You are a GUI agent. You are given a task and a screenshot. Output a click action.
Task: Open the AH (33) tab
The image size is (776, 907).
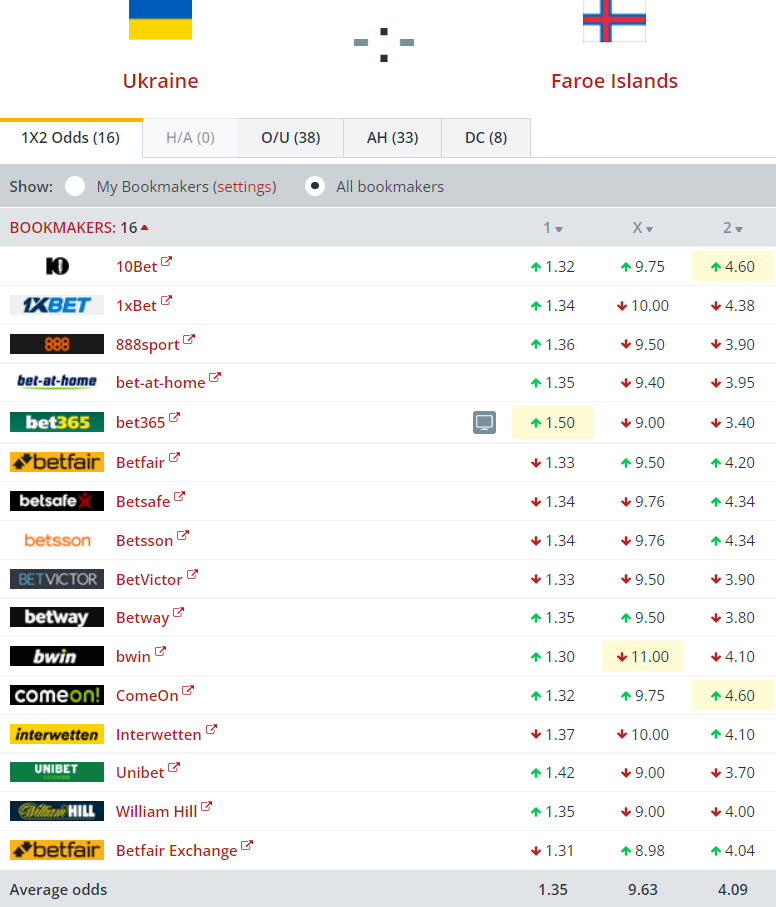click(x=392, y=138)
